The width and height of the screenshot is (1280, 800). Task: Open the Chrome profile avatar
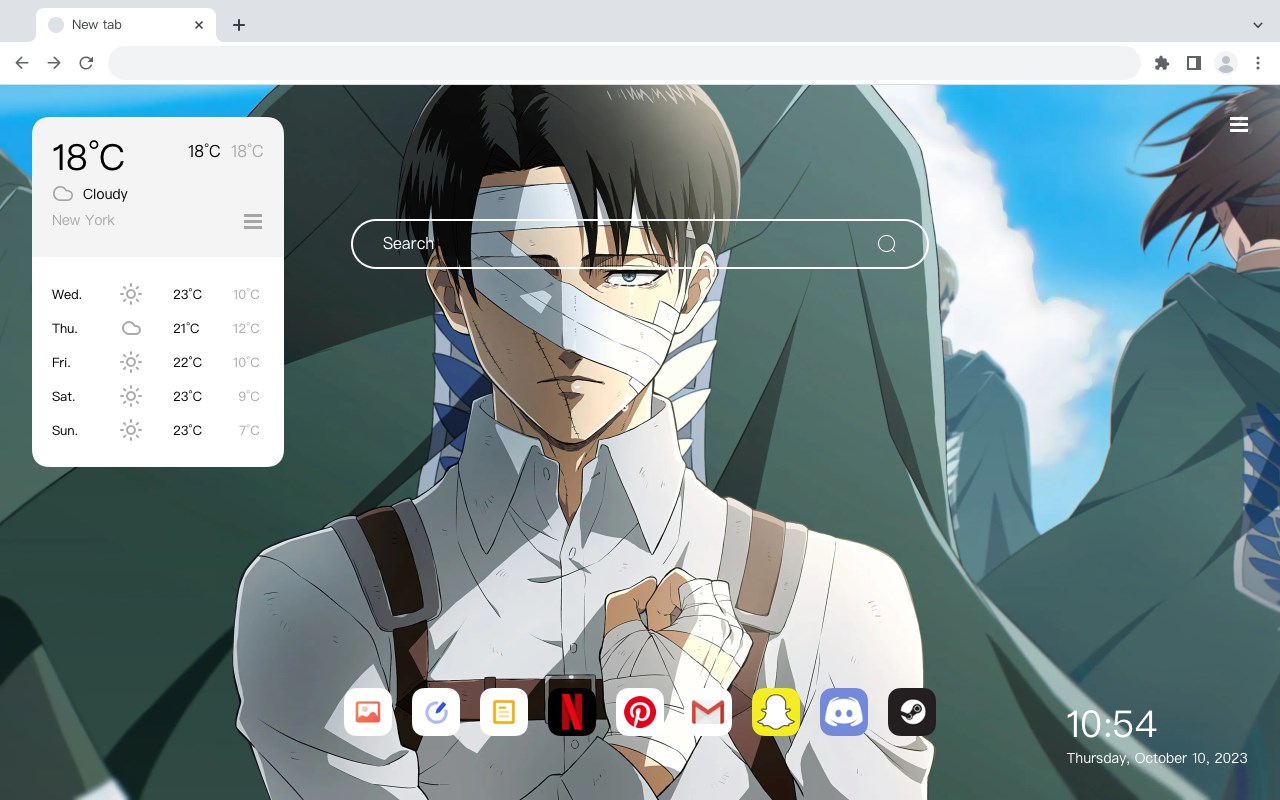point(1226,63)
